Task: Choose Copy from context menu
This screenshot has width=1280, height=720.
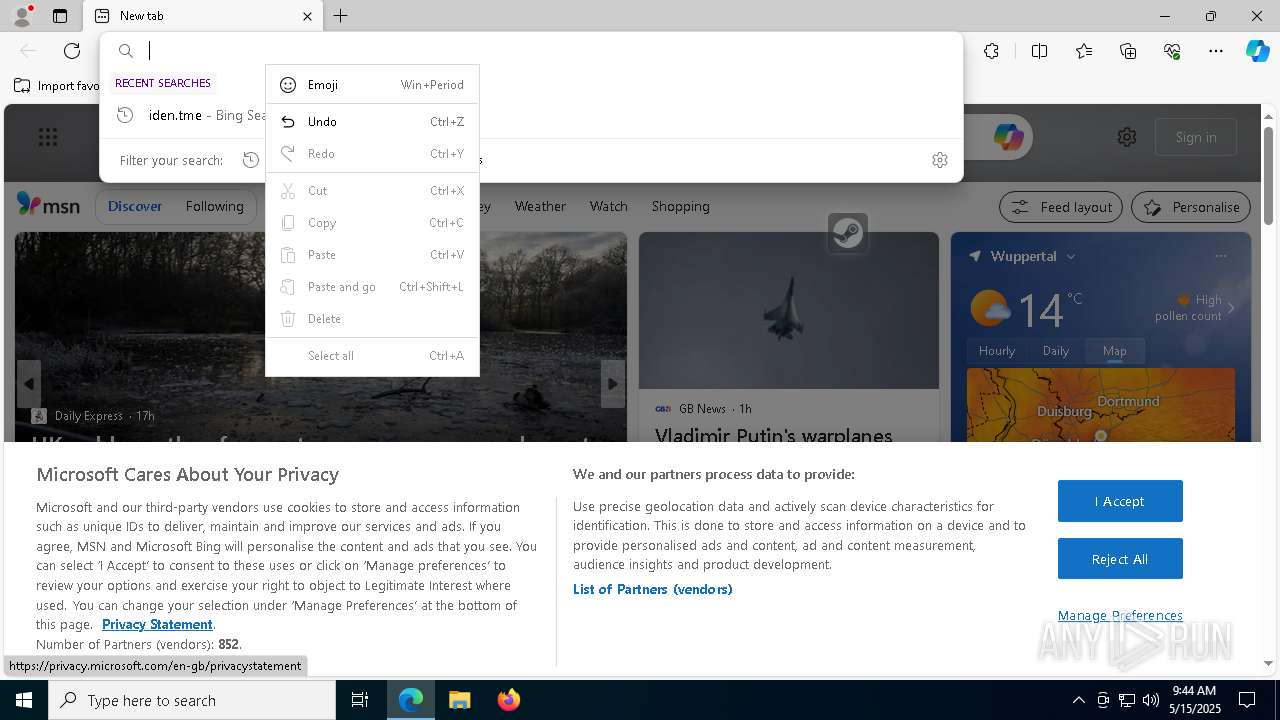Action: [372, 223]
